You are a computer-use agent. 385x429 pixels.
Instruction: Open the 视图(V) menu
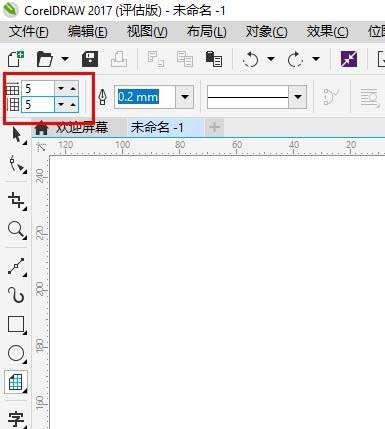[x=147, y=32]
